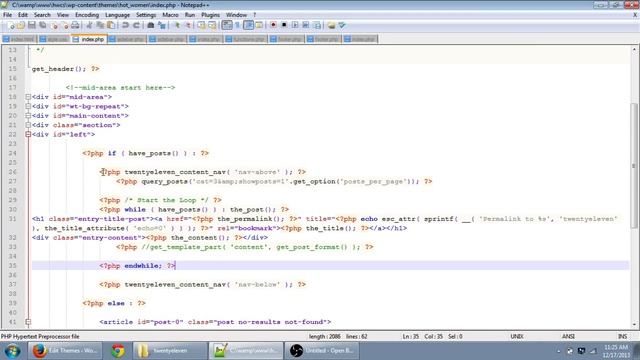Collapse the fold at line 41 article tag
Viewport: 640px width, 360px height.
[x=28, y=322]
